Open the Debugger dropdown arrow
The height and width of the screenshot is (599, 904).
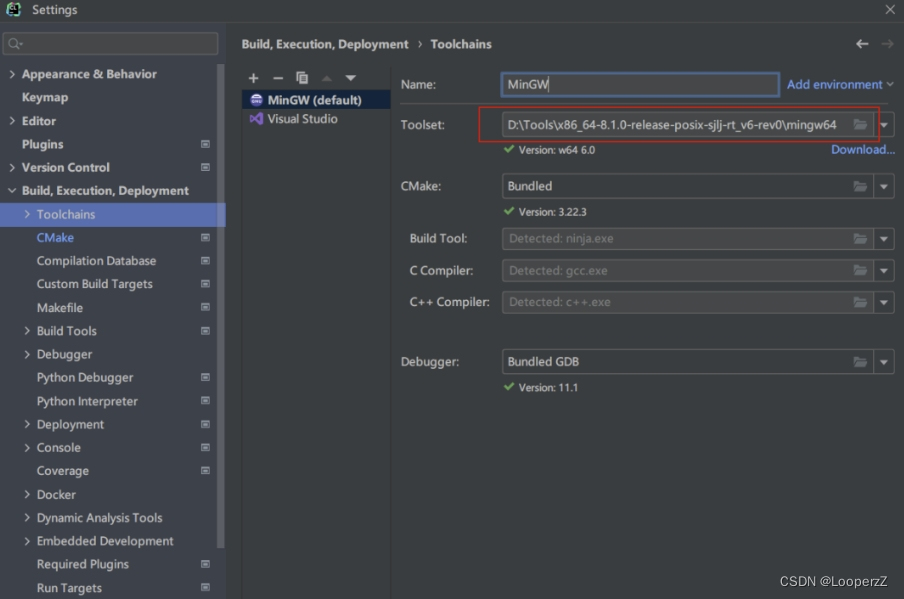(x=884, y=362)
